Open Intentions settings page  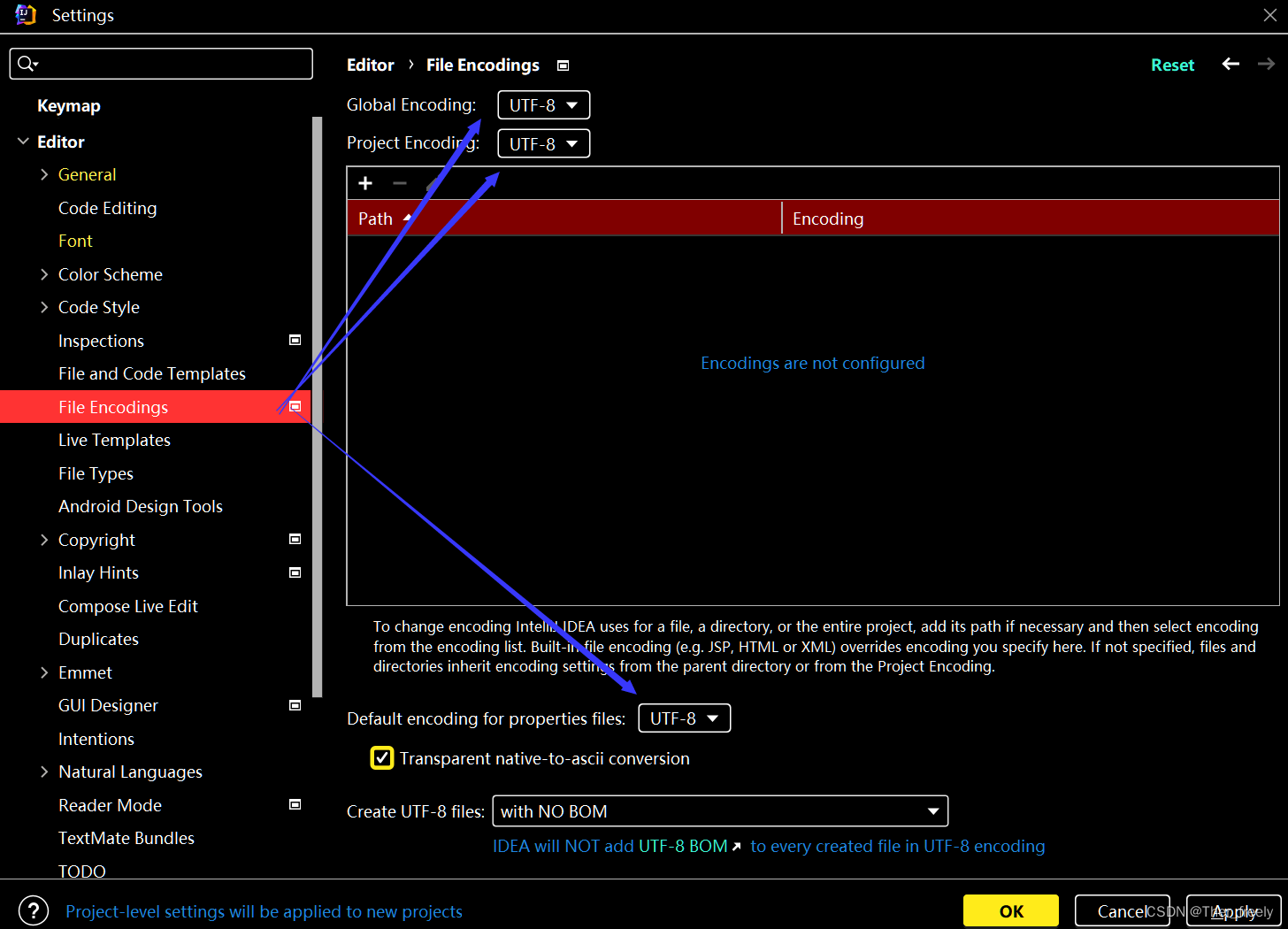coord(96,739)
